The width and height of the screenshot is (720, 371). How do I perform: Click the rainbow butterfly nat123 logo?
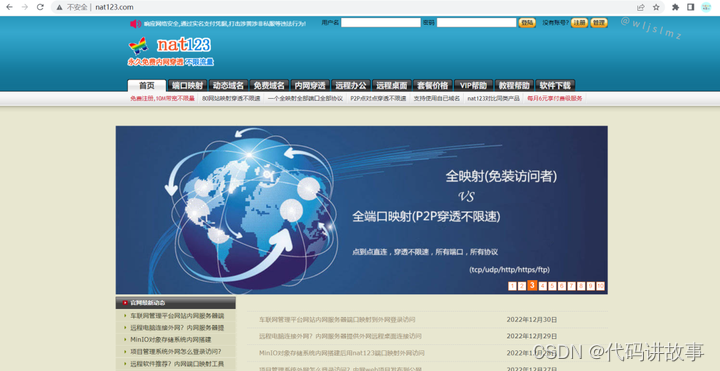138,46
